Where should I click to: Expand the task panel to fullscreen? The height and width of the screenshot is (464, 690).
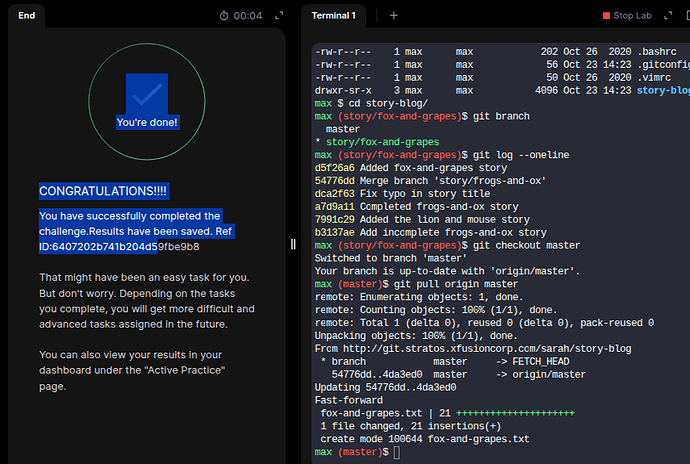point(278,16)
